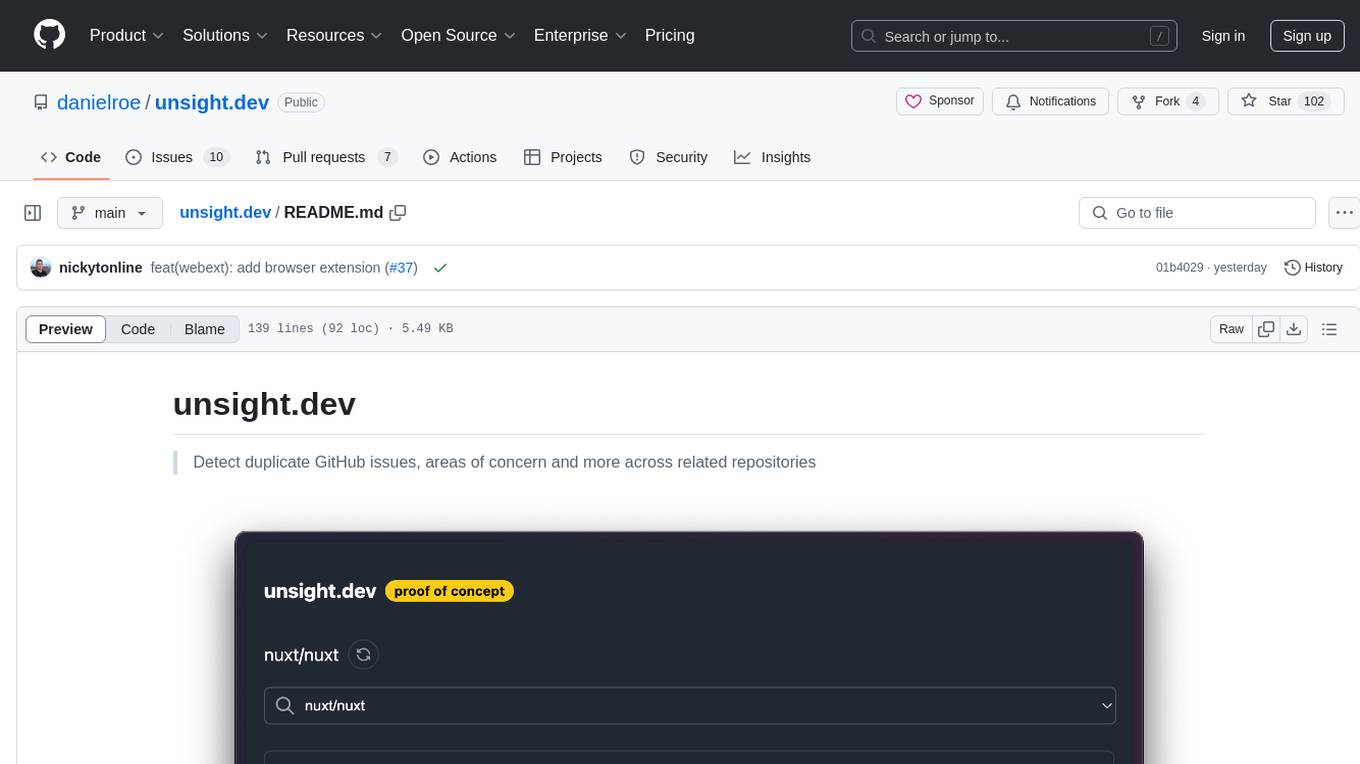
Task: Open the file History
Action: pos(1313,267)
